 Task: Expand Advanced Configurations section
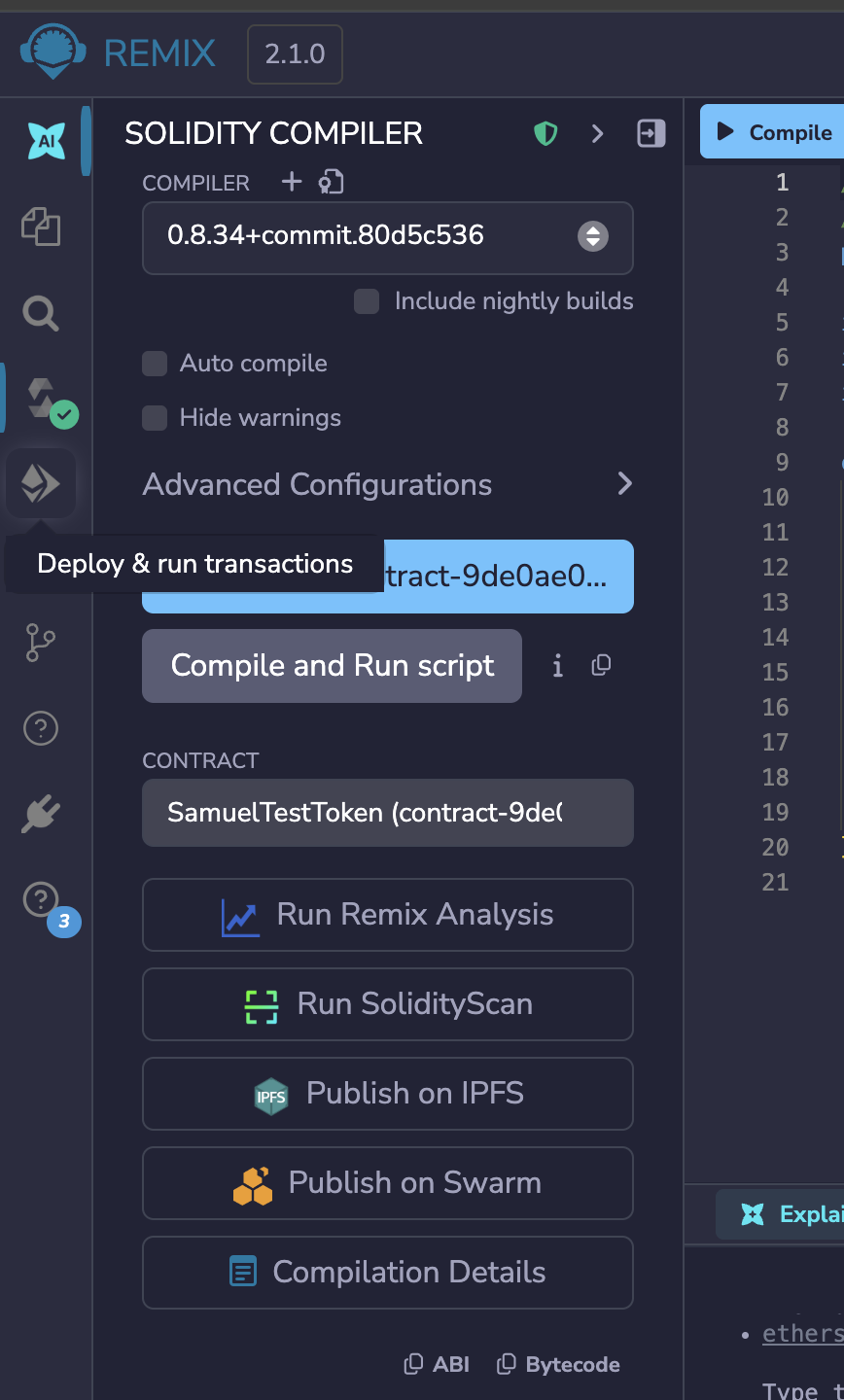[388, 484]
